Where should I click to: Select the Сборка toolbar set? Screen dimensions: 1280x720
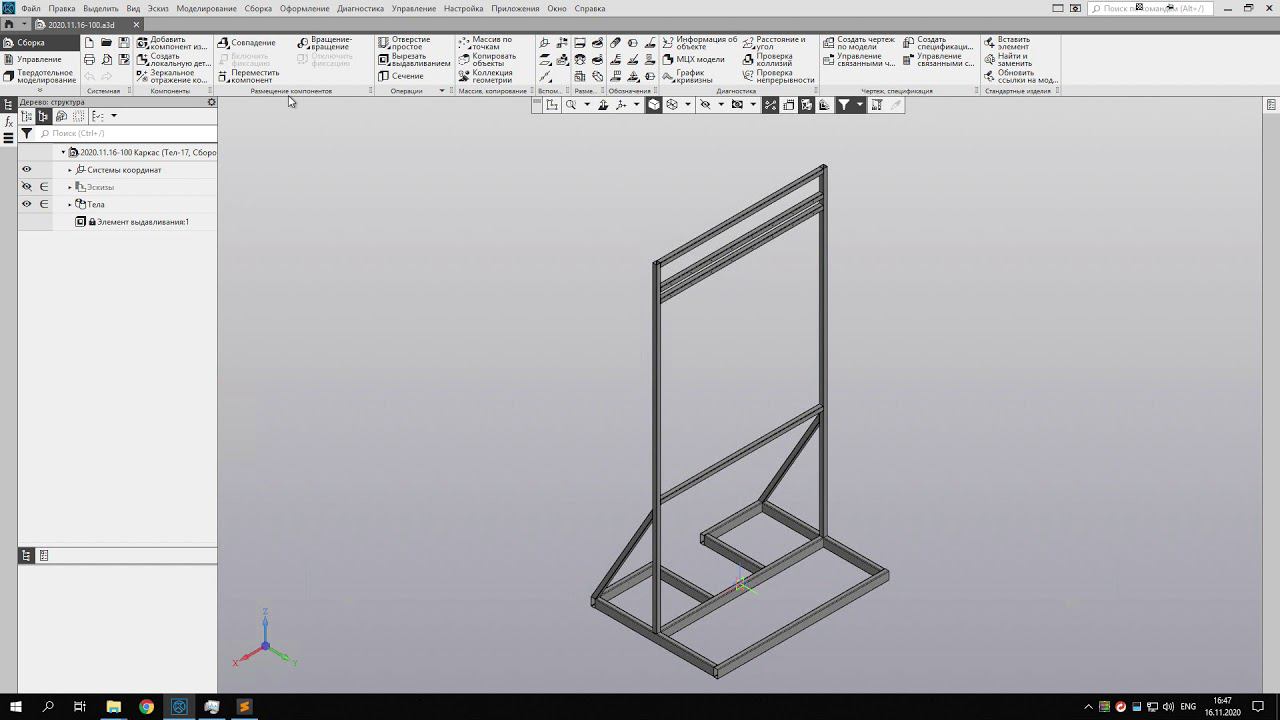(x=39, y=43)
